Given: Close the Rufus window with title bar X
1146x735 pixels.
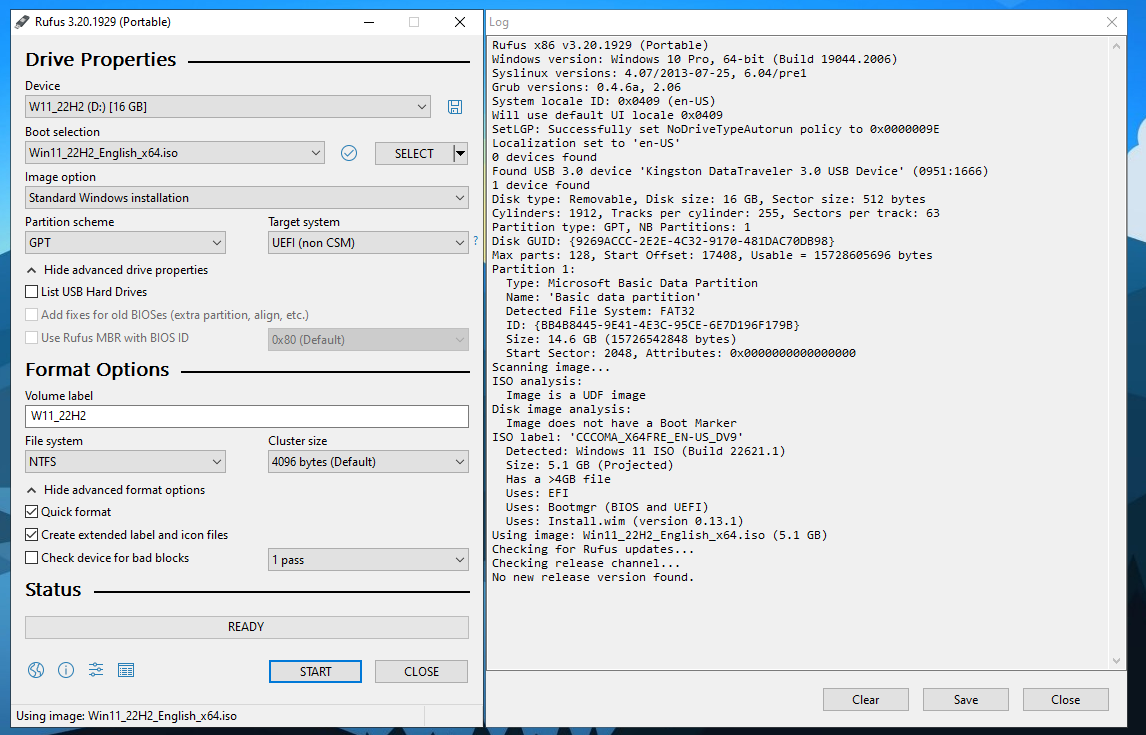Looking at the screenshot, I should click(x=460, y=22).
